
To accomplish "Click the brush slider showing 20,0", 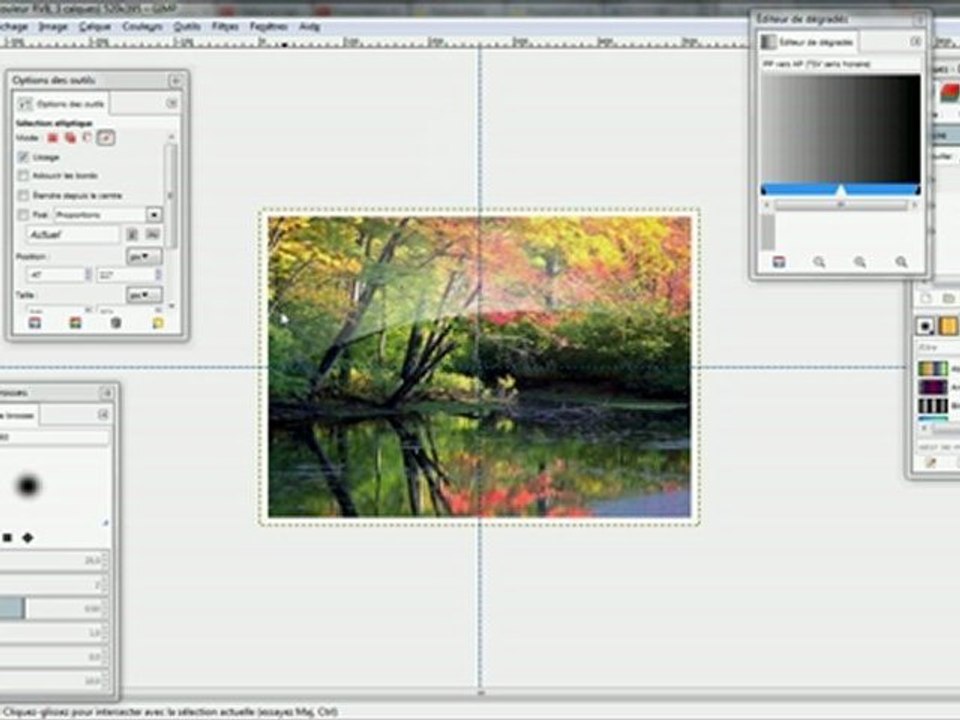I will (x=54, y=560).
